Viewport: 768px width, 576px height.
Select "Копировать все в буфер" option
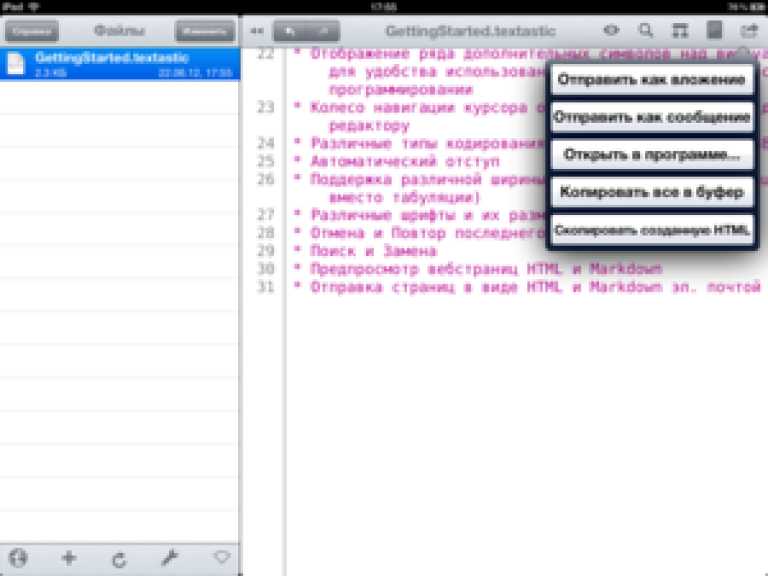click(652, 192)
